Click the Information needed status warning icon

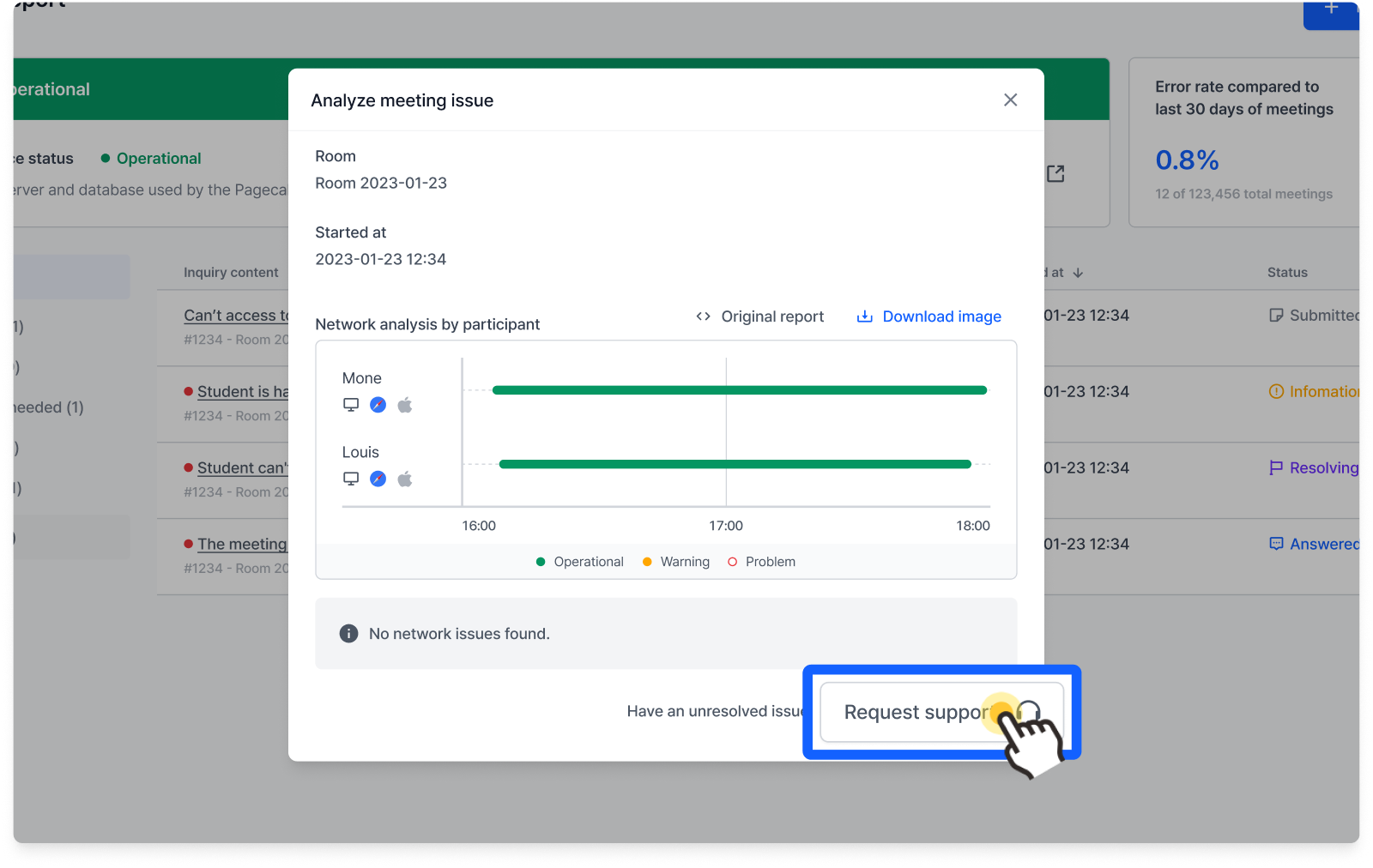tap(1276, 392)
